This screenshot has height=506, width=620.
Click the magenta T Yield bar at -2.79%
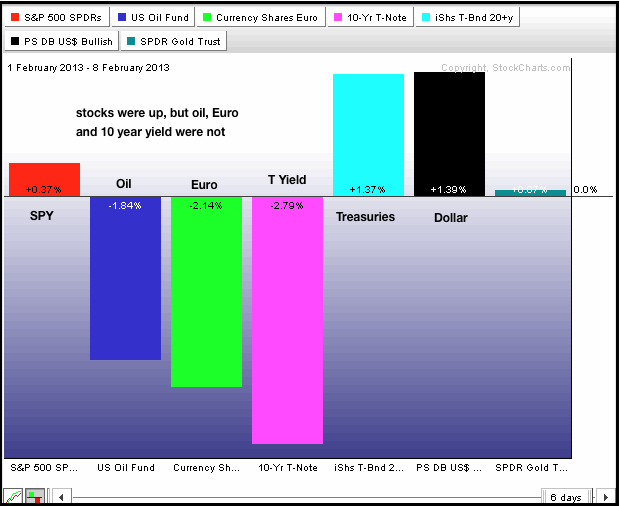pyautogui.click(x=287, y=320)
